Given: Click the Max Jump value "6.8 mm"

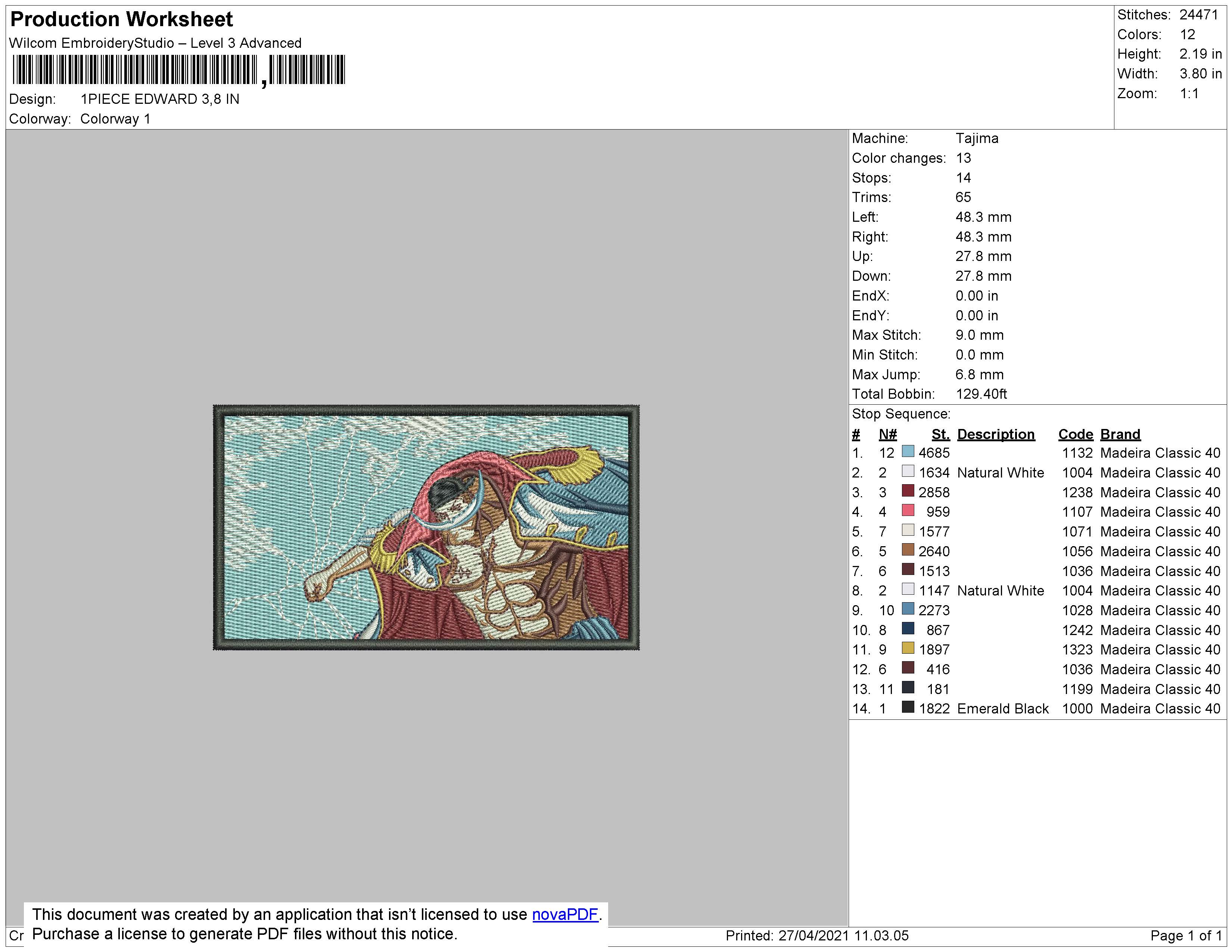Looking at the screenshot, I should (979, 374).
